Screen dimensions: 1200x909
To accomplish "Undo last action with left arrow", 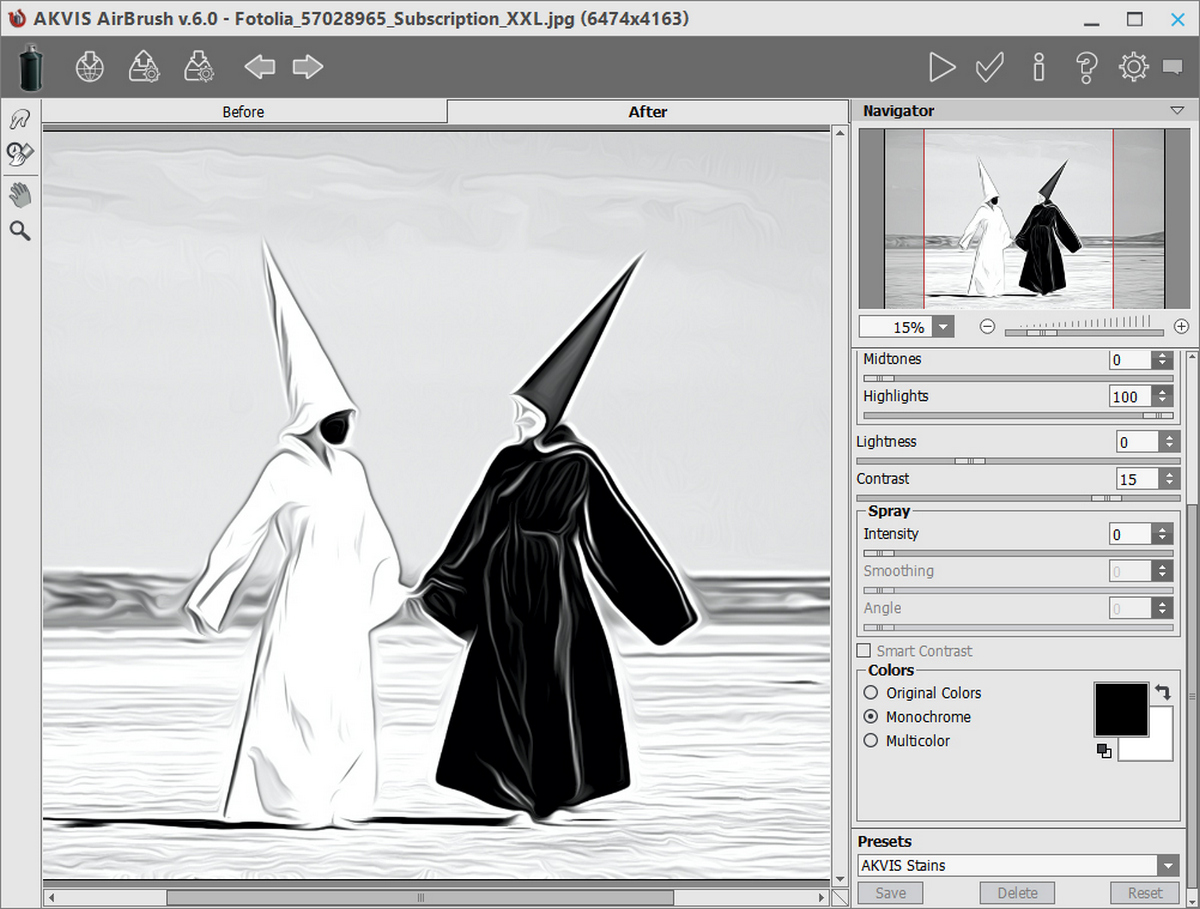I will tap(260, 68).
